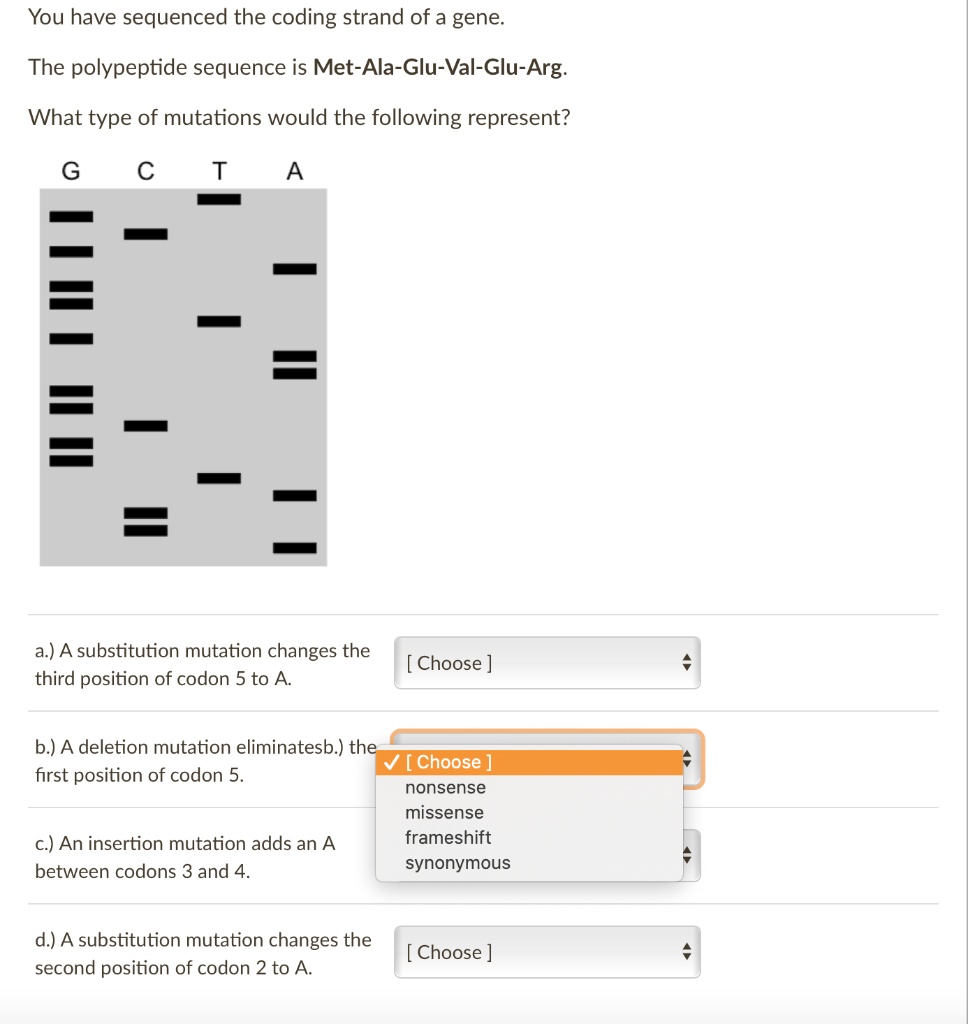
Task: Click the stepper arrows on question d dropdown
Action: coord(687,951)
